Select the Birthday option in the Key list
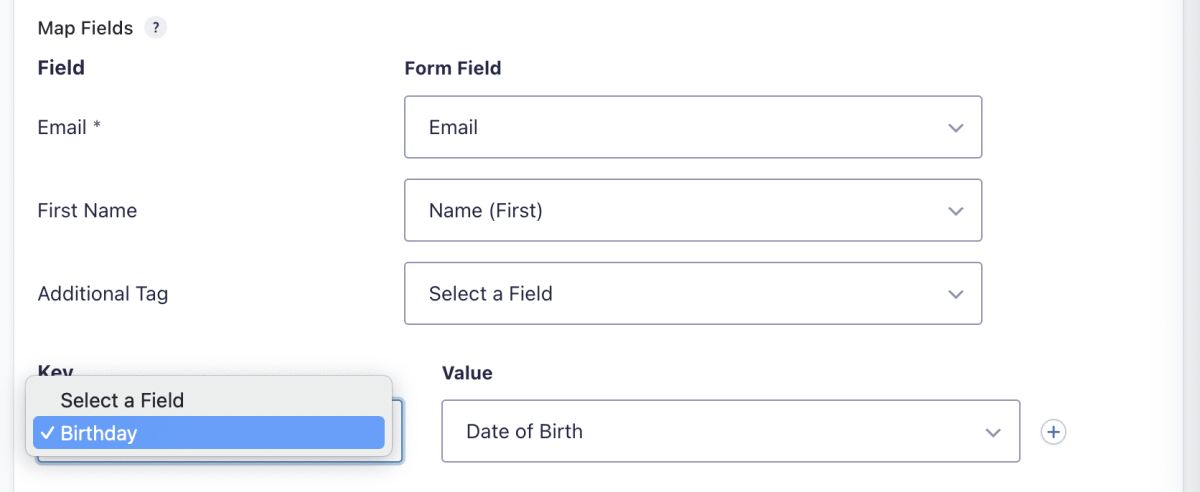1200x492 pixels. [x=99, y=433]
